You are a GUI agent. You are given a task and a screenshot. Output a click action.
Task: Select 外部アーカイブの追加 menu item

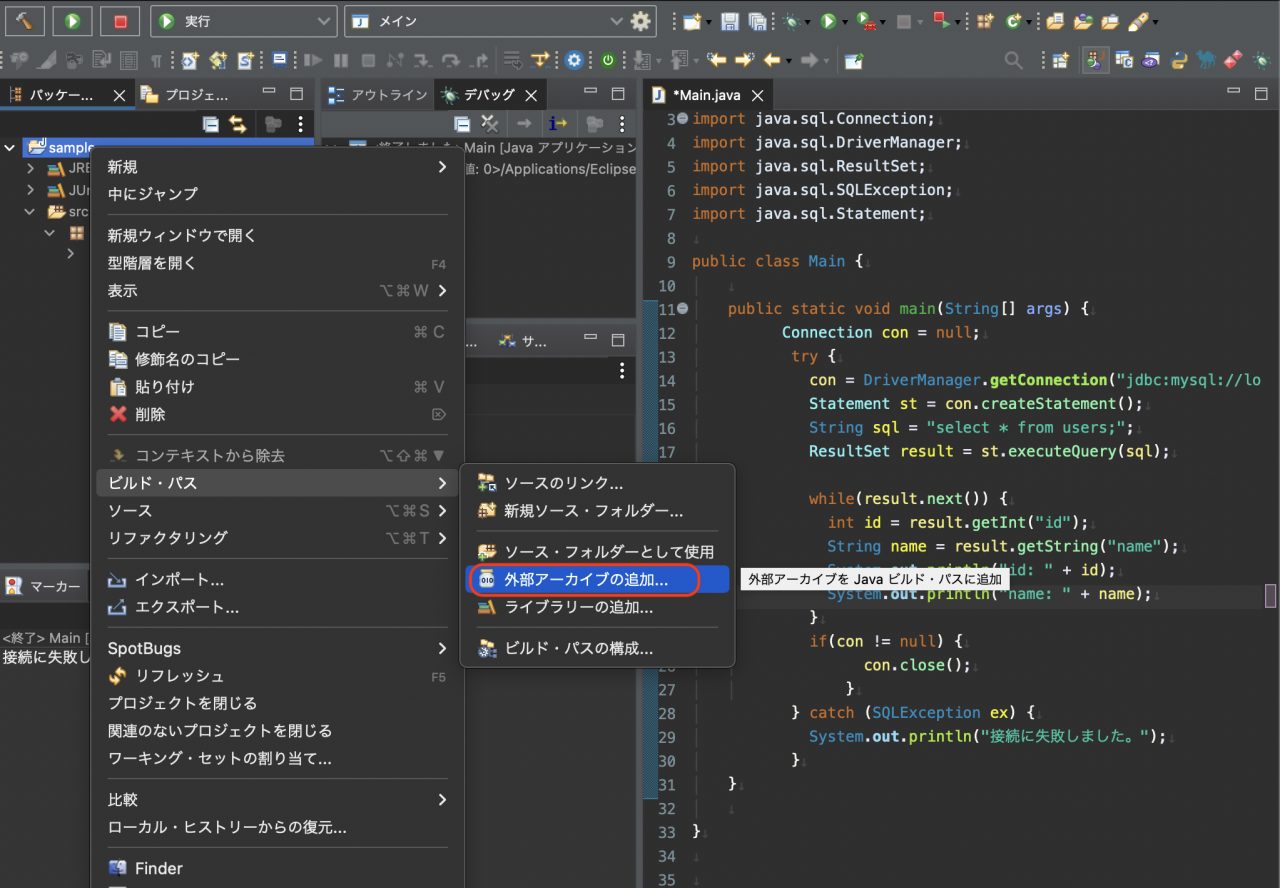(598, 579)
